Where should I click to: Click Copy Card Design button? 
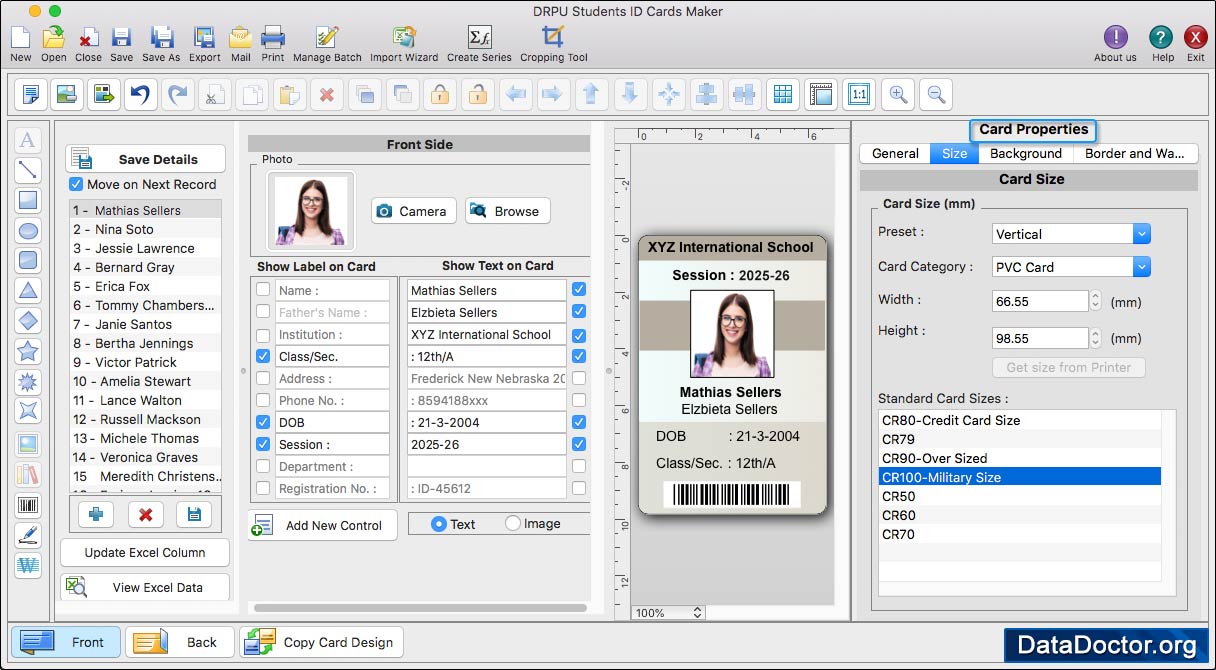[321, 642]
